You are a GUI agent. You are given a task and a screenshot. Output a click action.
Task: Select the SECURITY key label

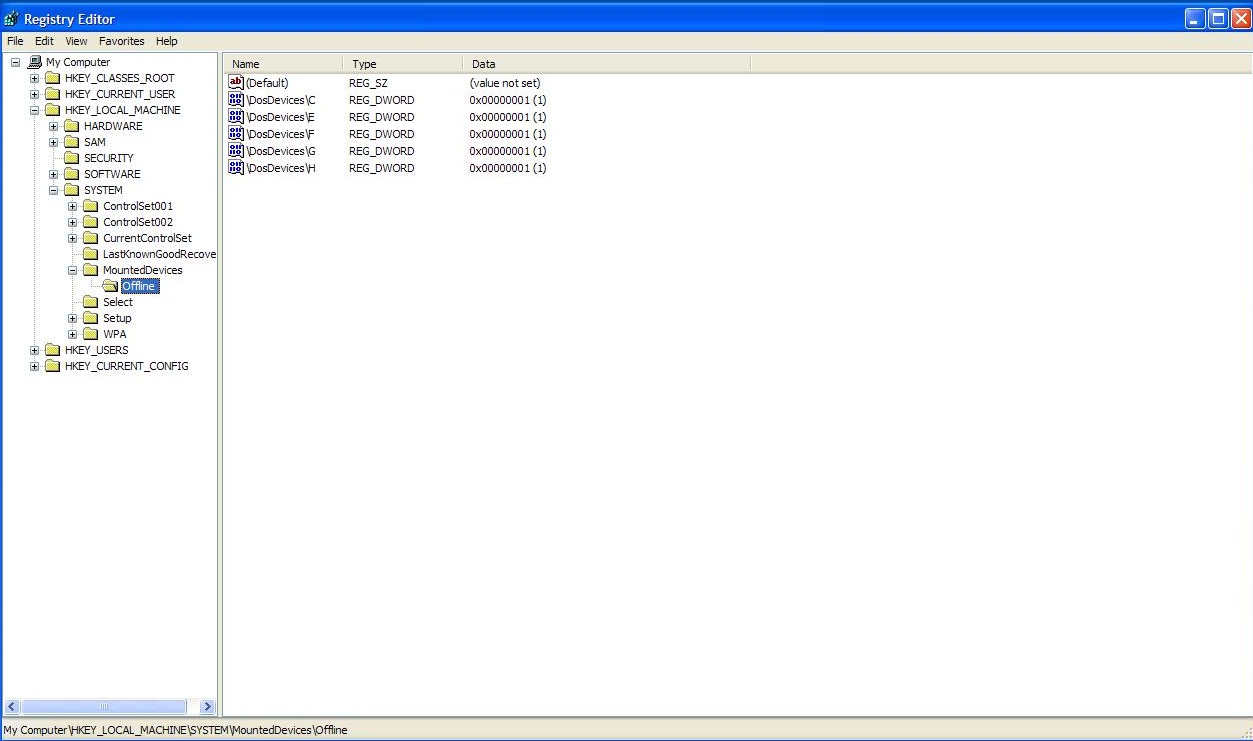point(109,158)
